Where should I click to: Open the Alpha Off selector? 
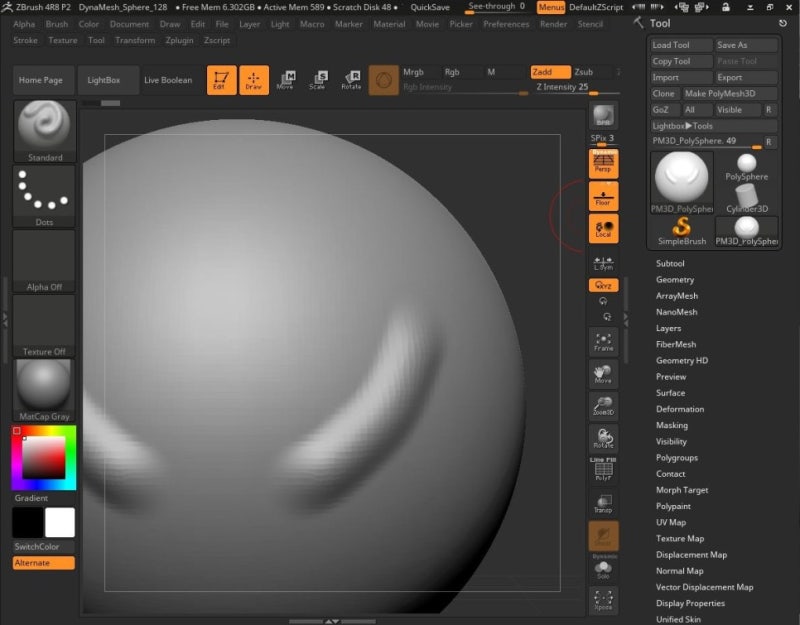(x=44, y=261)
